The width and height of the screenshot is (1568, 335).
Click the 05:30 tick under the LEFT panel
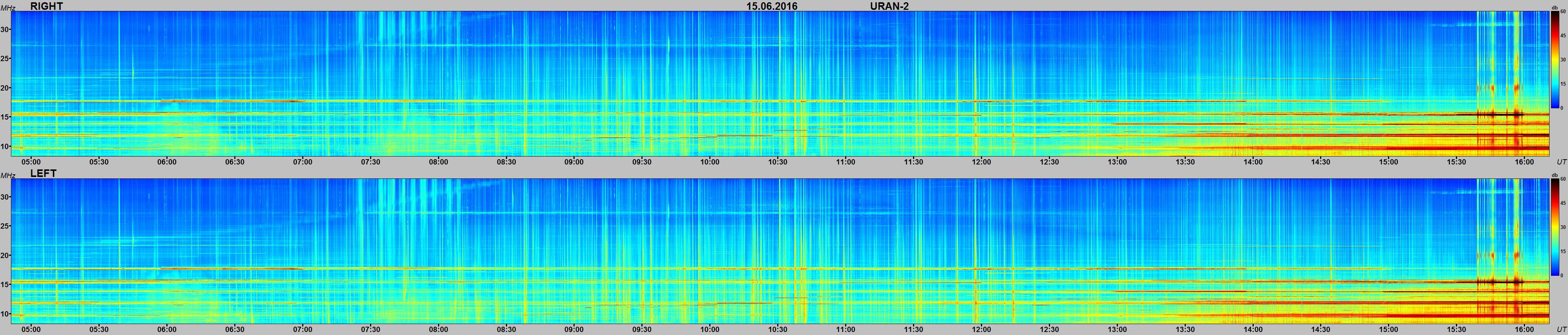click(99, 329)
